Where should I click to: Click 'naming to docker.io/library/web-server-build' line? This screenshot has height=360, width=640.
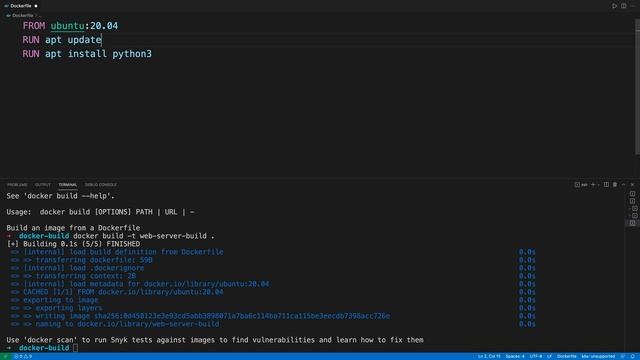127,324
